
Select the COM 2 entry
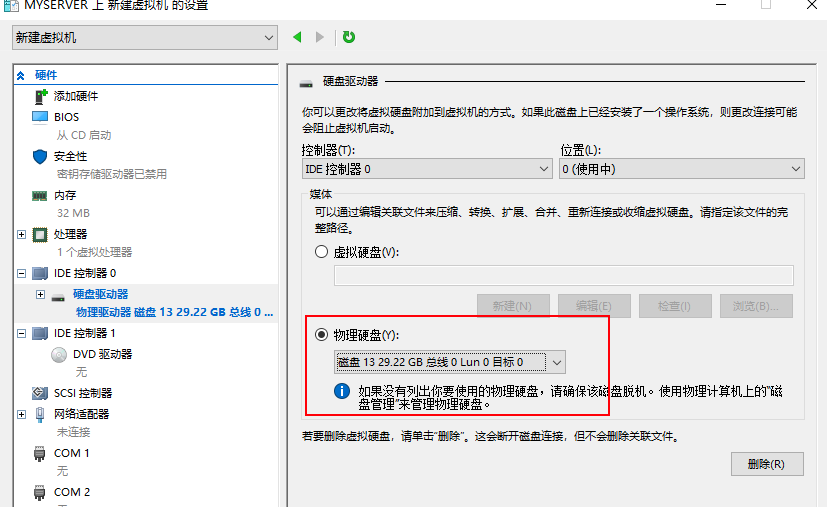click(x=72, y=492)
